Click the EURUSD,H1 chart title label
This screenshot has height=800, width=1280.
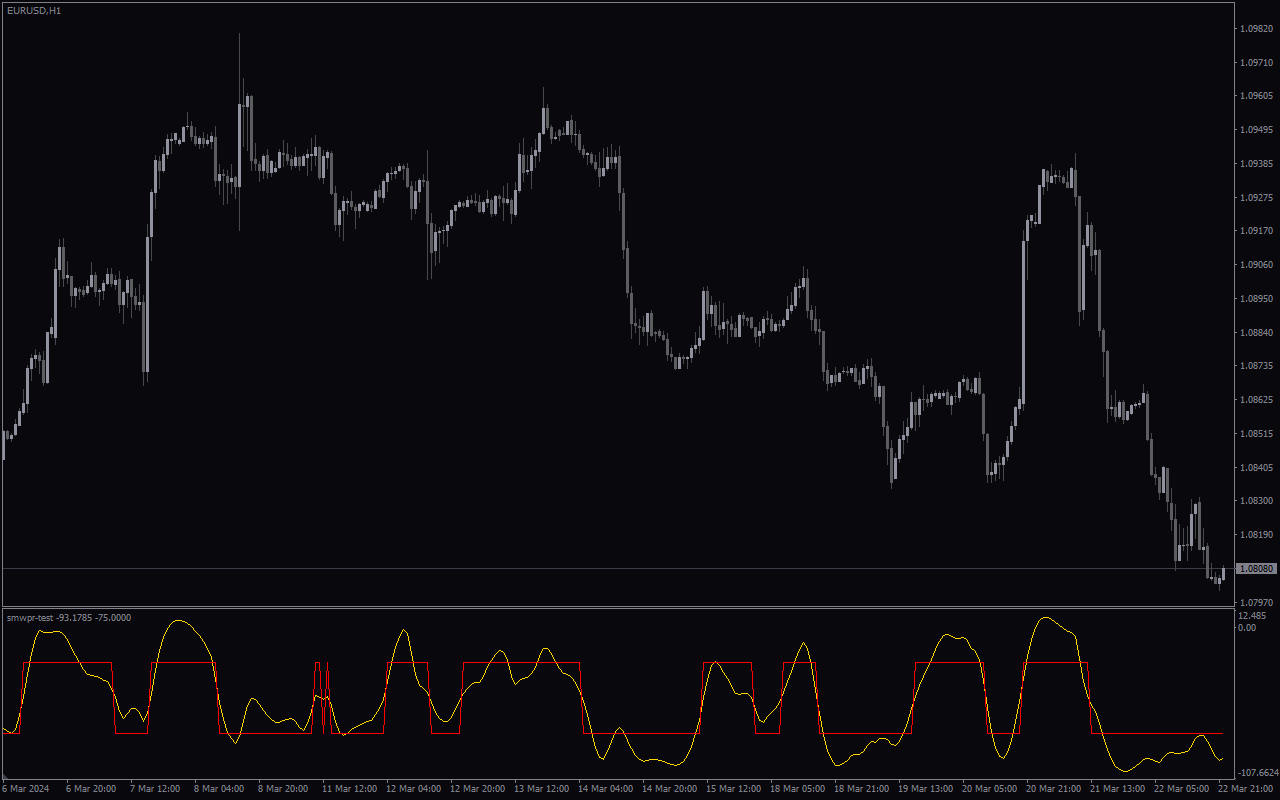(33, 10)
